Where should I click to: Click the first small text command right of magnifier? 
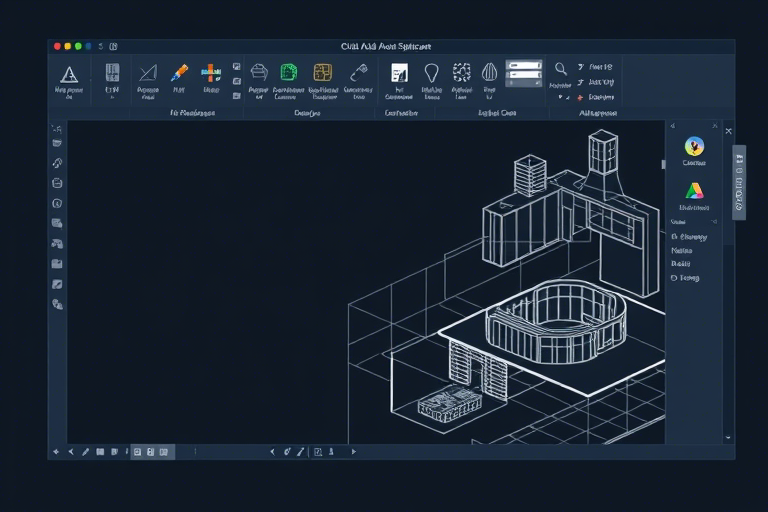click(595, 67)
